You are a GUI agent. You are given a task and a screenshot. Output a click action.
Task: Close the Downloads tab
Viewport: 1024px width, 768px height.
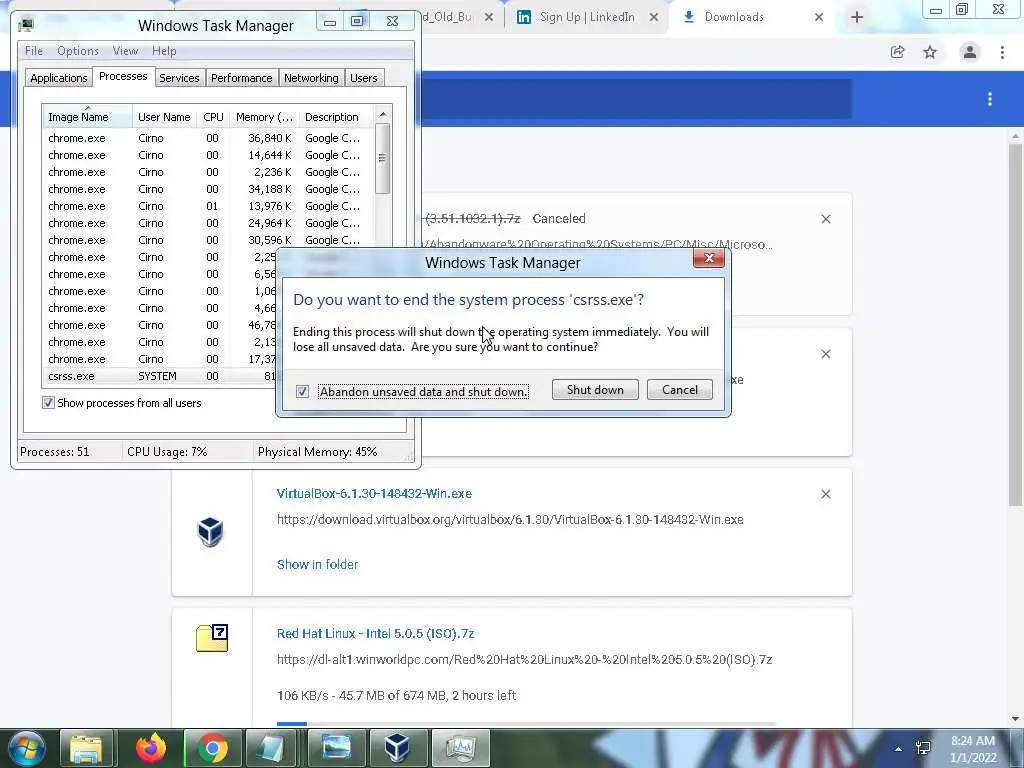[x=819, y=18]
